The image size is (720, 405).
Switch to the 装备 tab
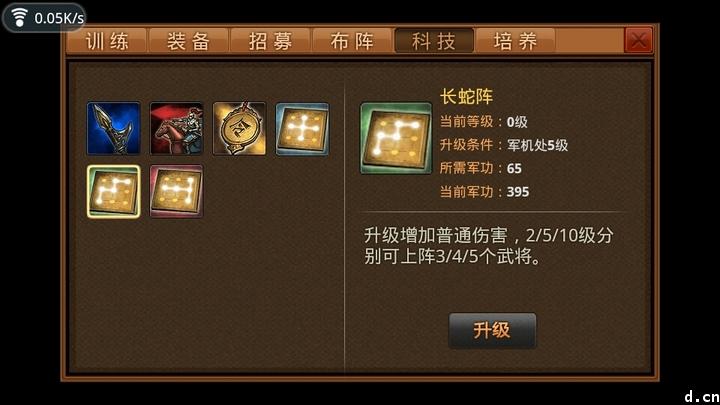tap(189, 41)
